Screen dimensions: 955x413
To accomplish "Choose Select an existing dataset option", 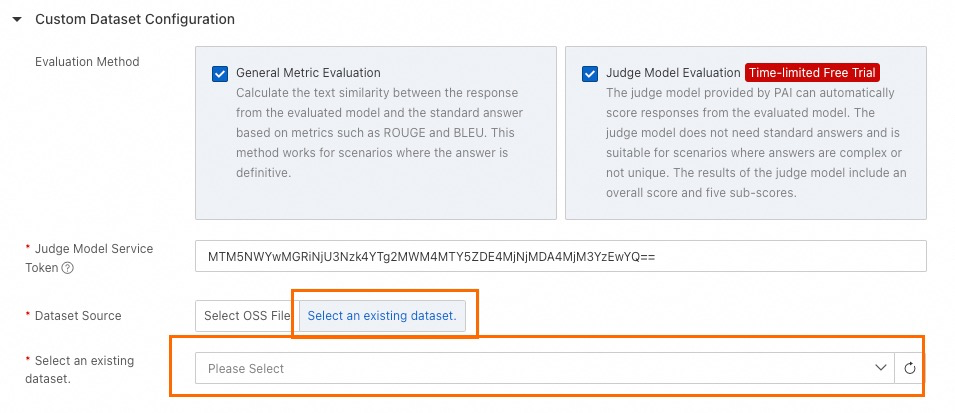I will click(x=382, y=316).
